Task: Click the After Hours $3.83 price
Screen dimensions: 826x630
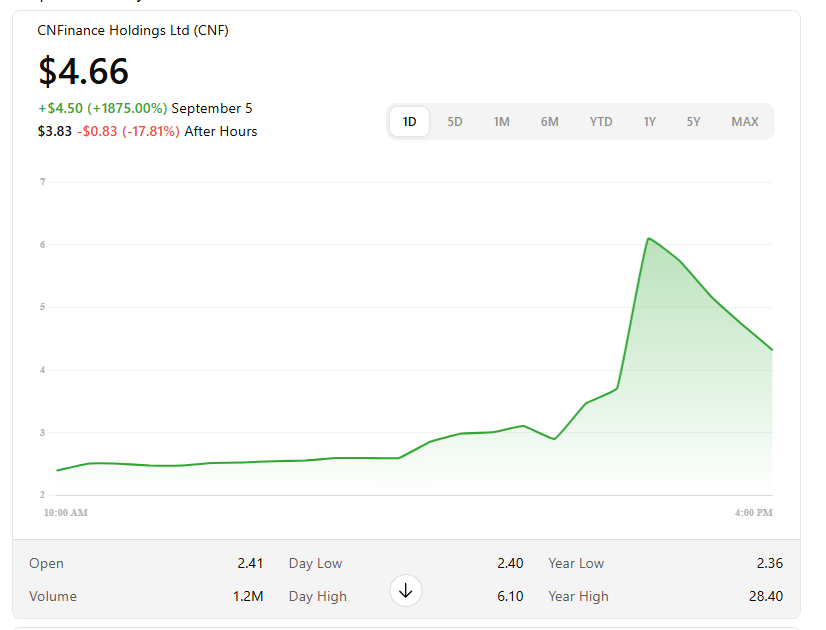Action: 54,131
